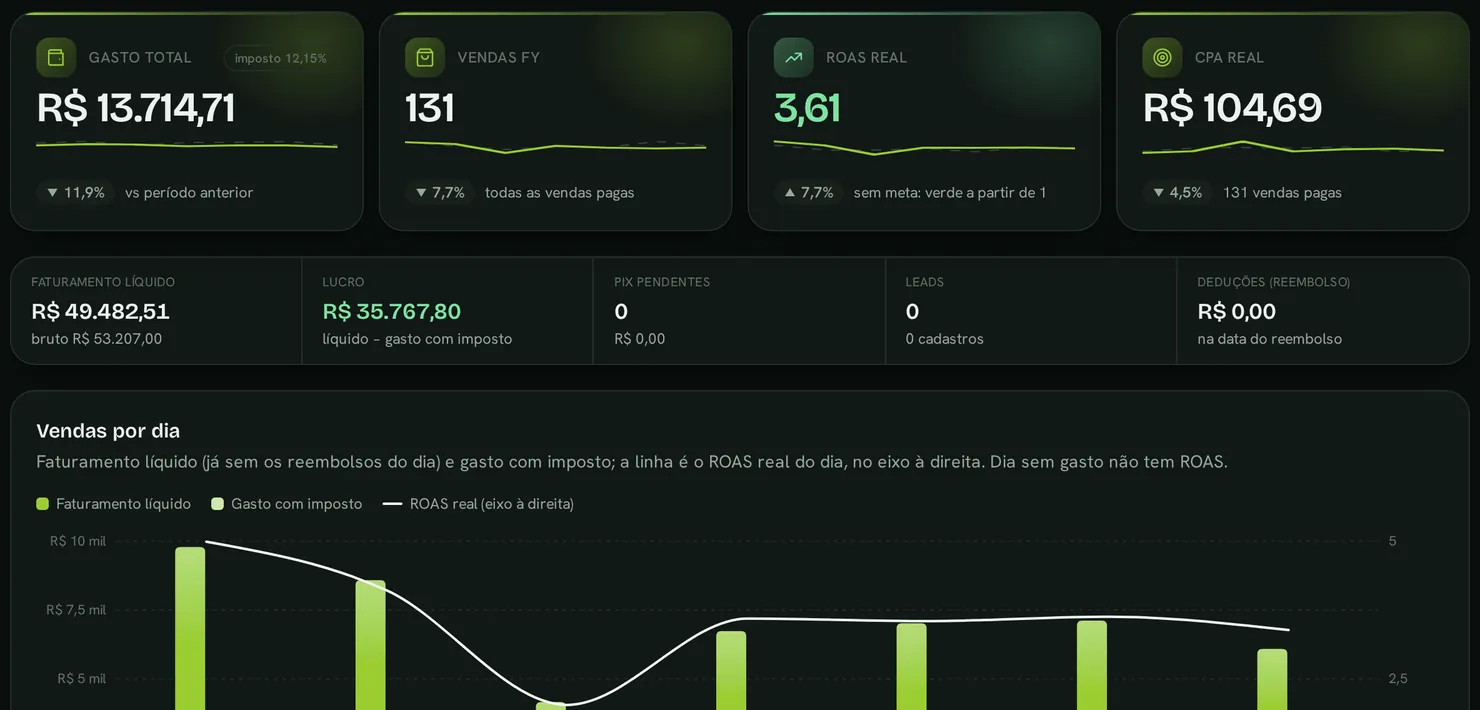The height and width of the screenshot is (710, 1480).
Task: Click the target icon in CPA Real card
Action: tap(1162, 57)
